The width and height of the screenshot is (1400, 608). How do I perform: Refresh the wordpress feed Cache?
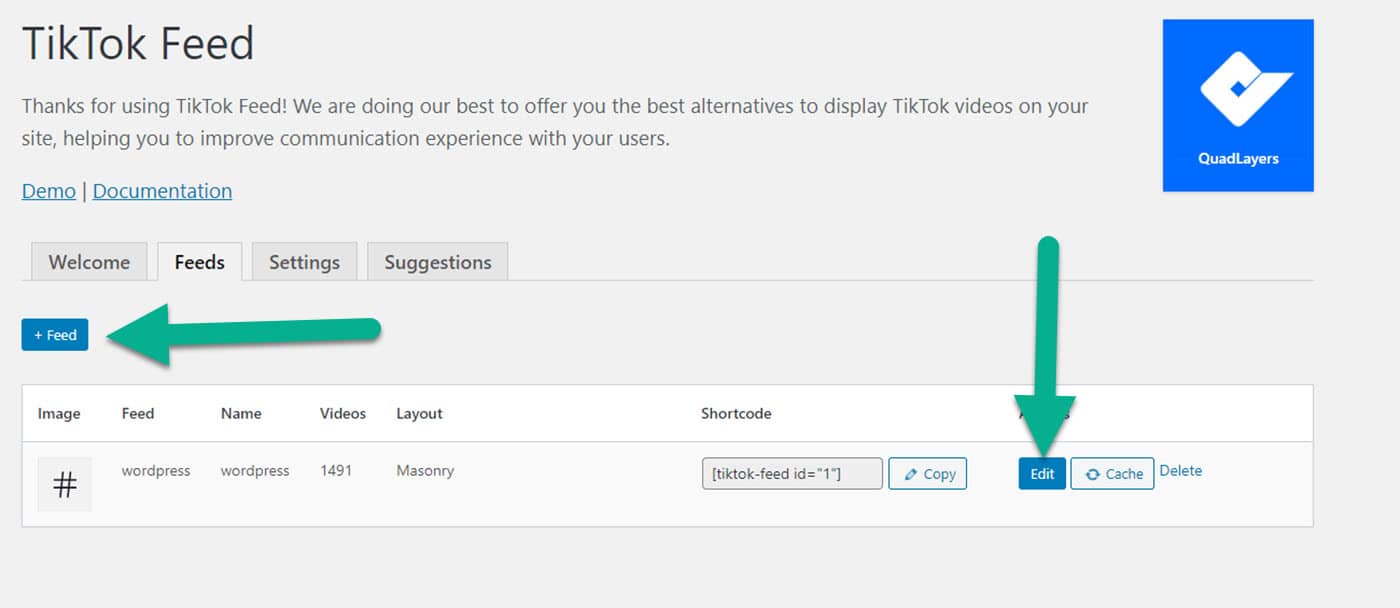1113,474
